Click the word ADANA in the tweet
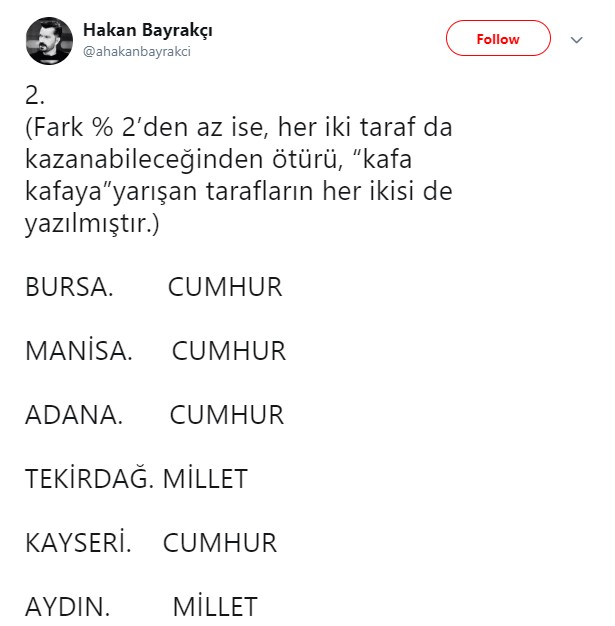 coord(72,415)
